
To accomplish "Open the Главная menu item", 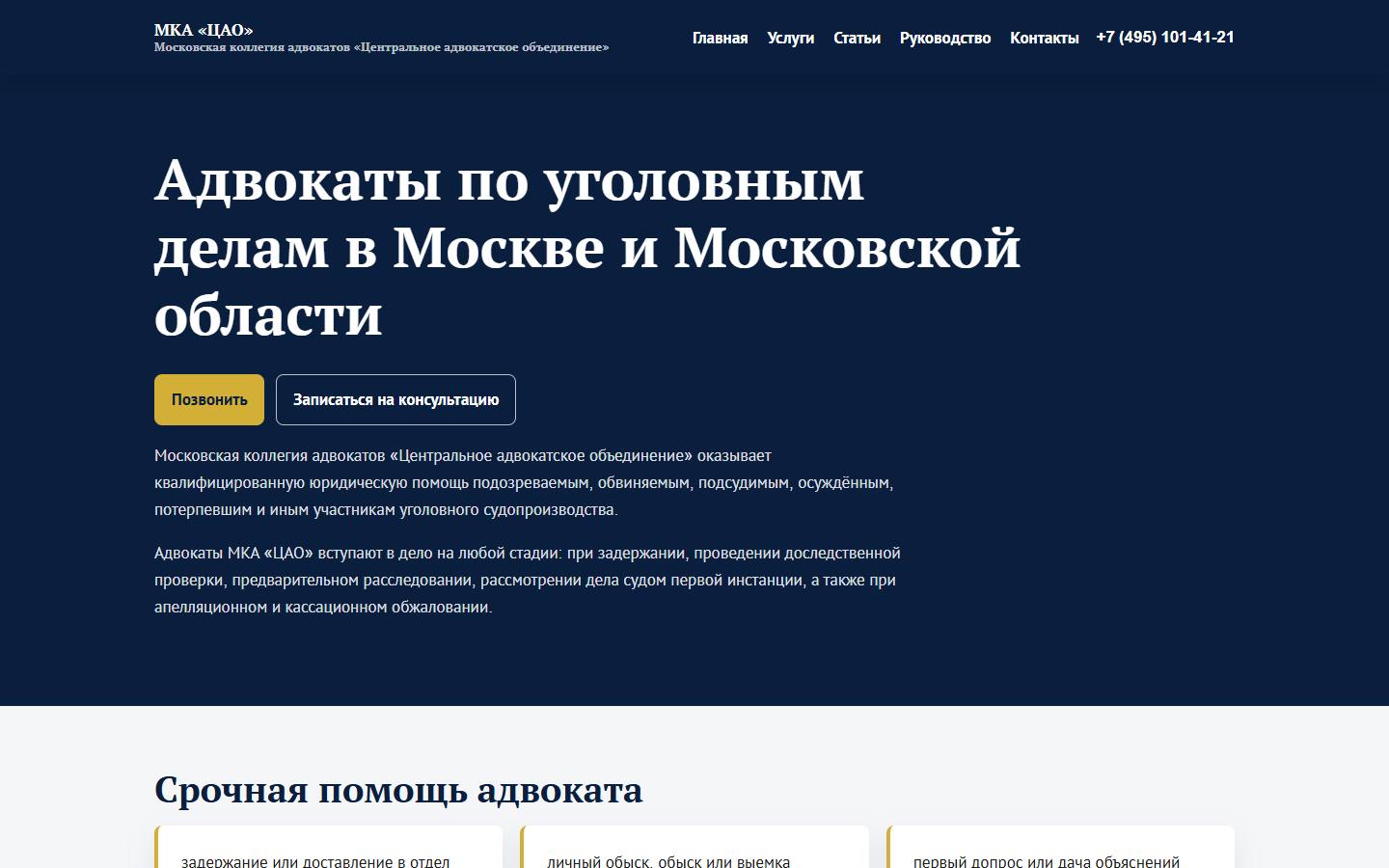I will coord(720,38).
